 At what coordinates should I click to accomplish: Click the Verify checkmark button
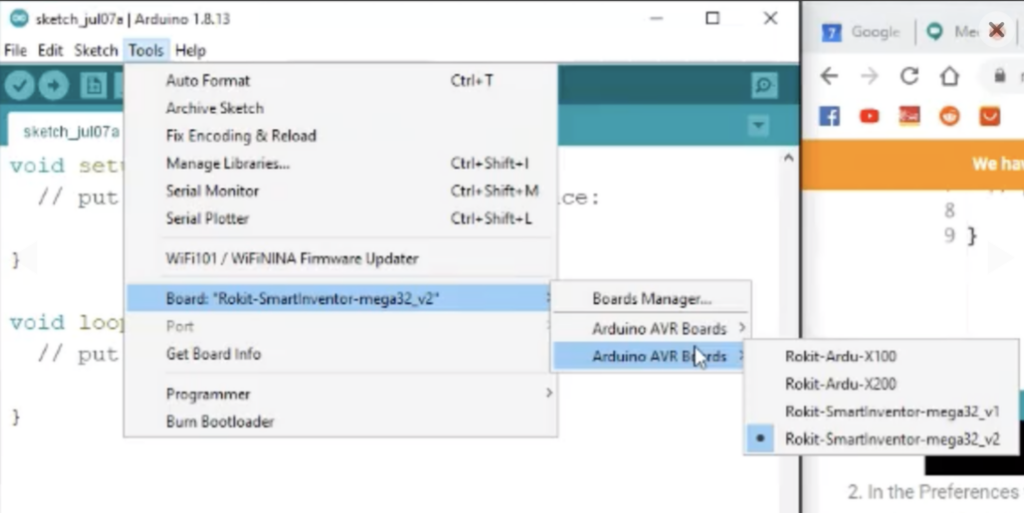tap(20, 86)
